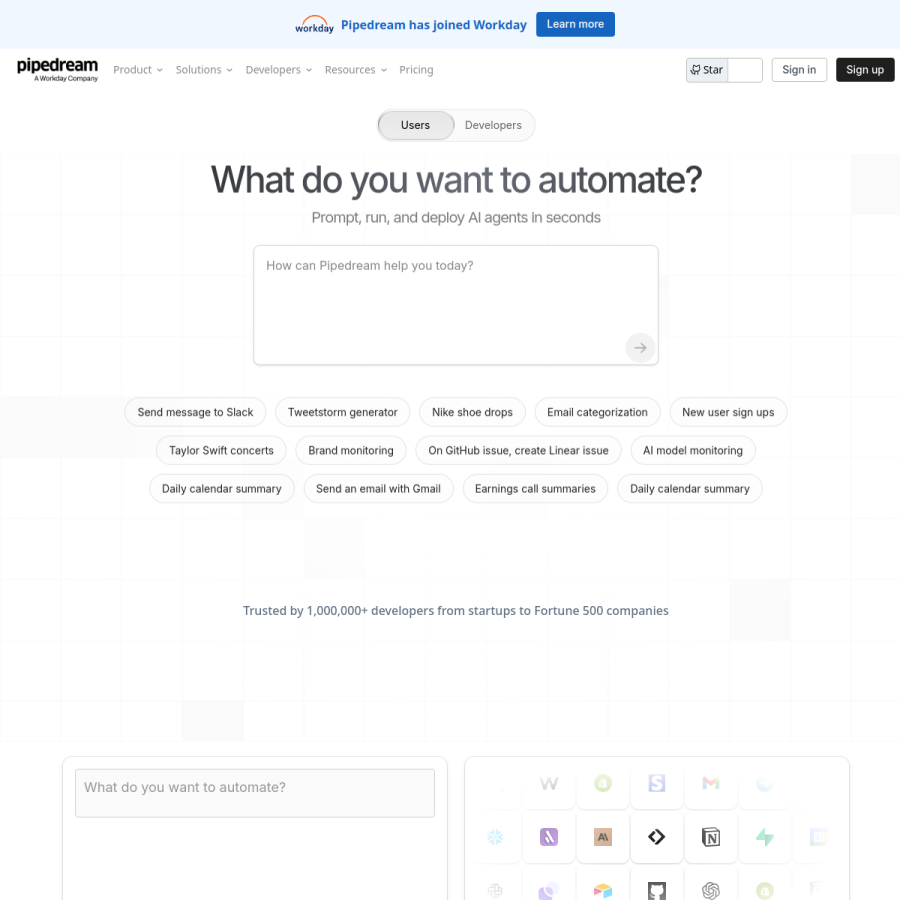Image resolution: width=900 pixels, height=900 pixels.
Task: Switch to the Developers view toggle
Action: 493,125
